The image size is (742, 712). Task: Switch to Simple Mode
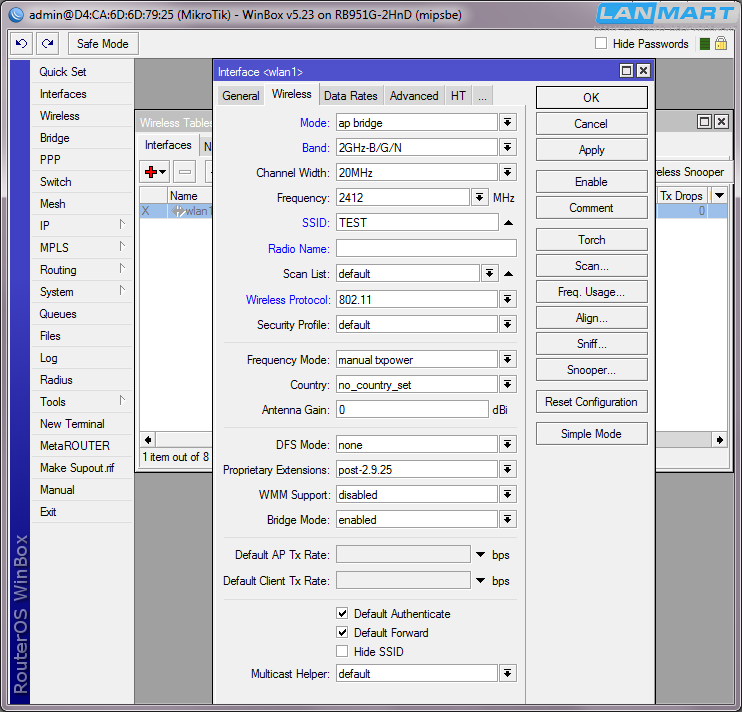pos(592,434)
